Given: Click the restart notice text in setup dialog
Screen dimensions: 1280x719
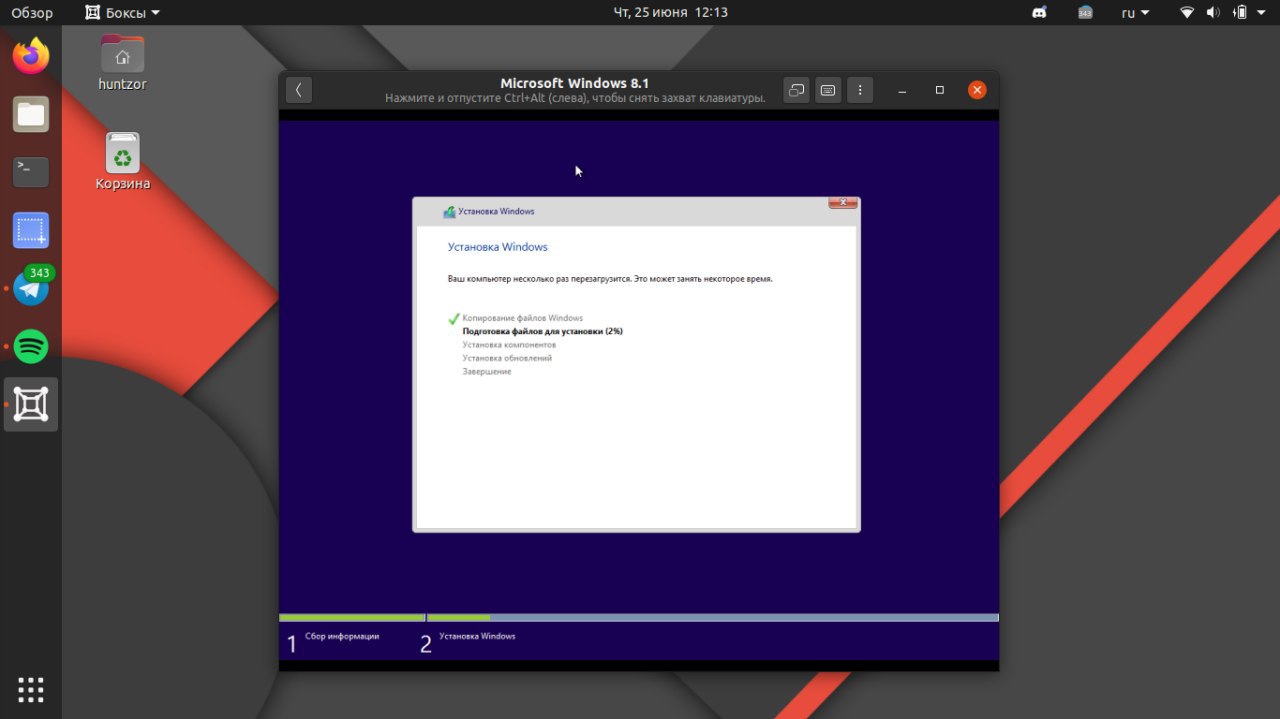Looking at the screenshot, I should point(610,279).
